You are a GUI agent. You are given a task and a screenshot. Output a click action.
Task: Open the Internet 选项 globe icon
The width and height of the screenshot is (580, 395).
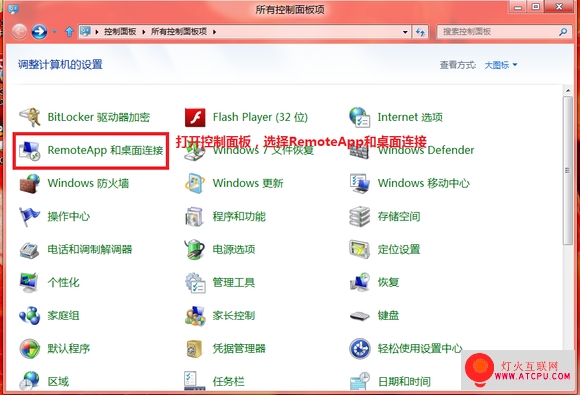[360, 117]
